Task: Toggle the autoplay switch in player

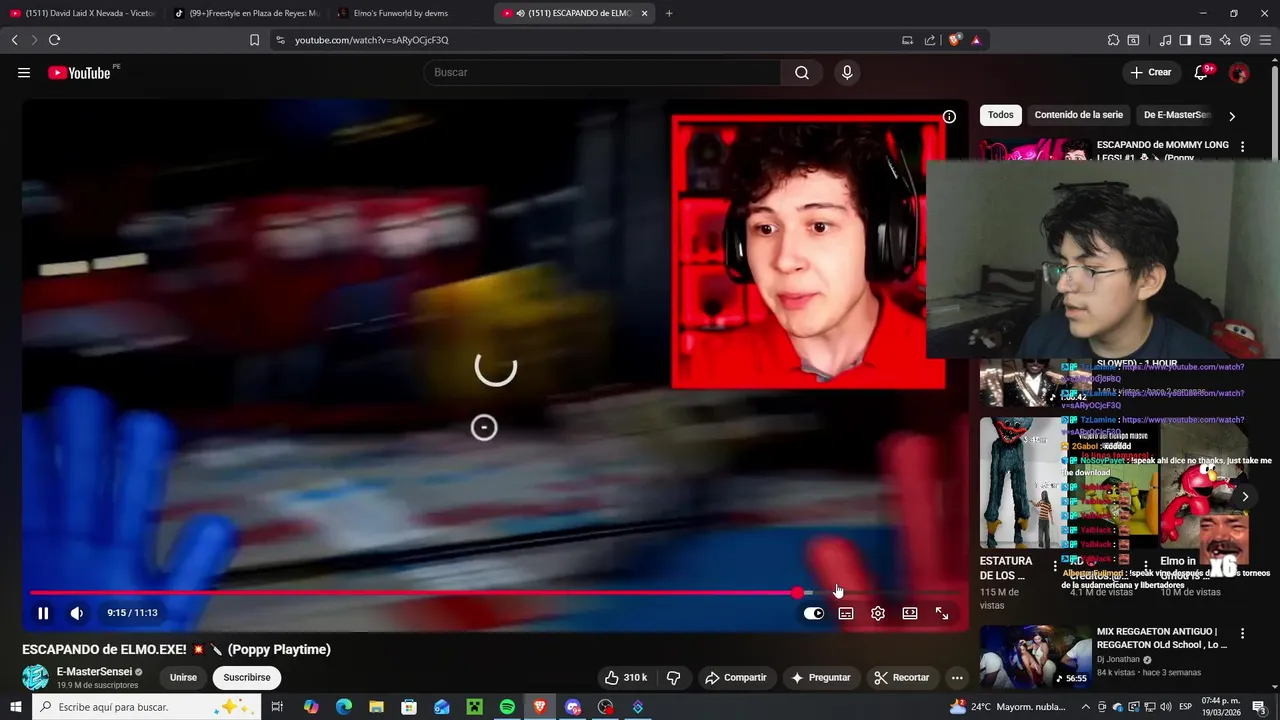Action: tap(814, 613)
